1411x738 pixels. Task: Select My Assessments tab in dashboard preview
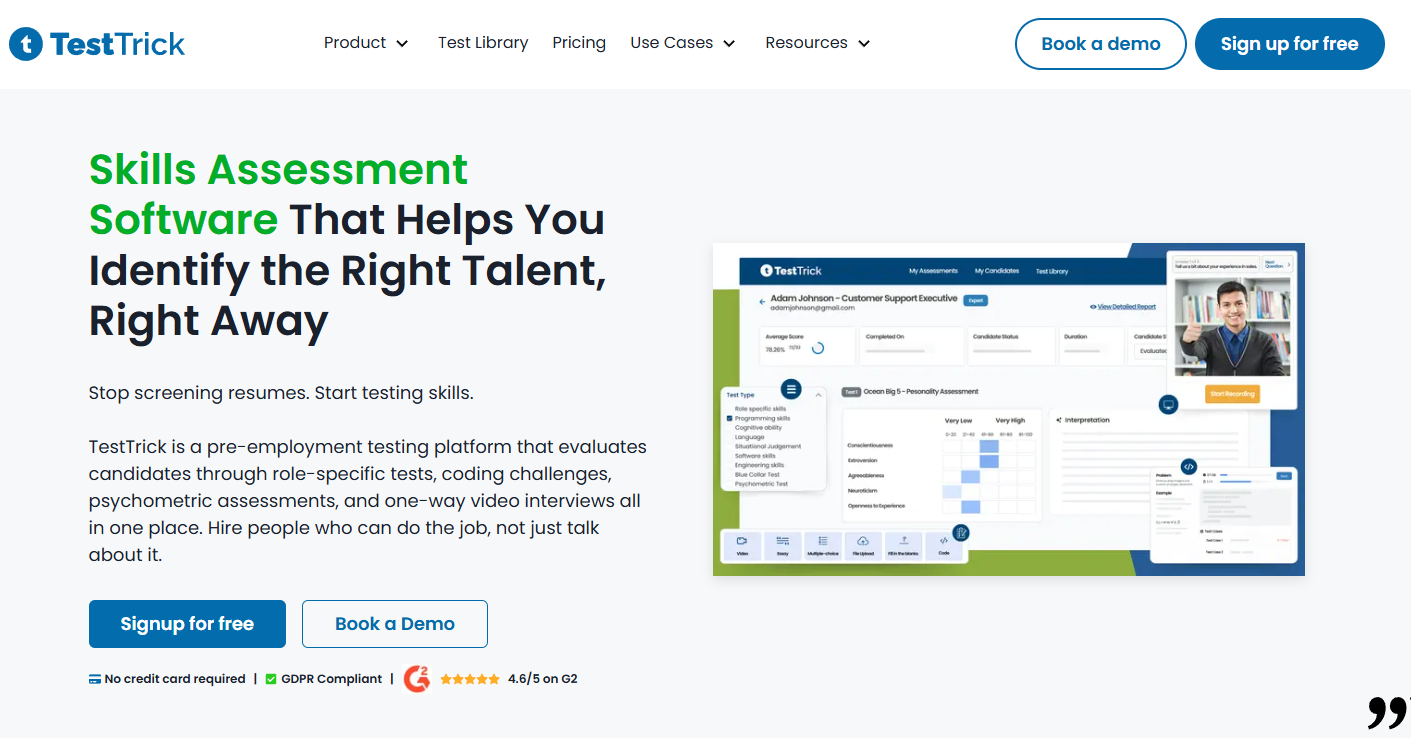[x=933, y=271]
